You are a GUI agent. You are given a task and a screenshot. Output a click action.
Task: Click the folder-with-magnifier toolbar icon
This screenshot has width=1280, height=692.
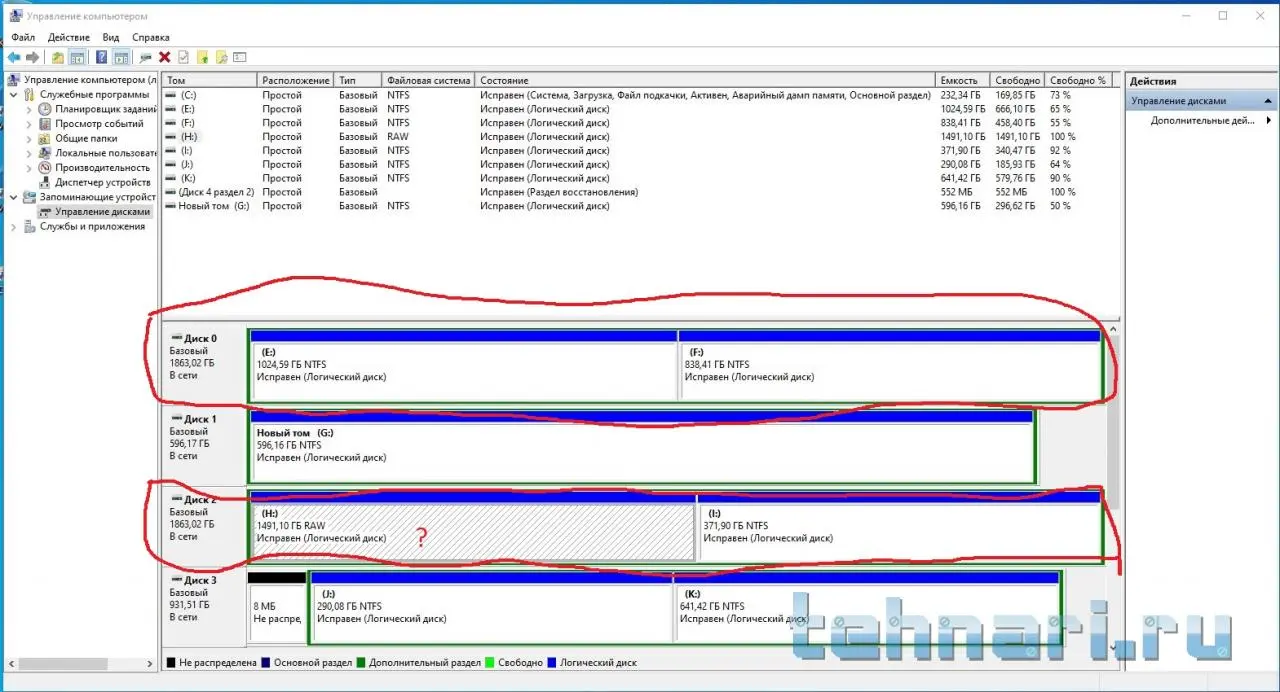tap(221, 57)
